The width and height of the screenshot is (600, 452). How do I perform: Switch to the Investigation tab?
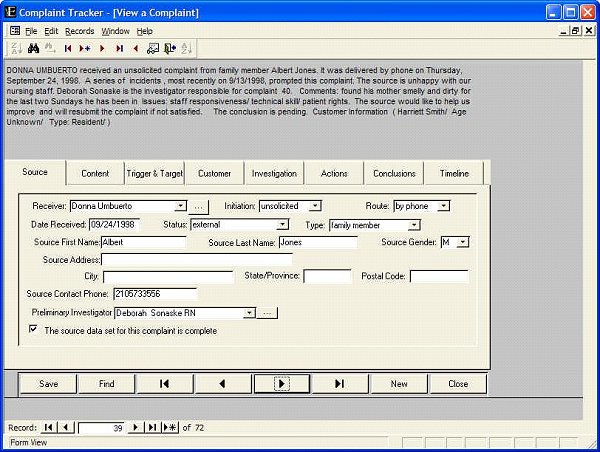273,173
